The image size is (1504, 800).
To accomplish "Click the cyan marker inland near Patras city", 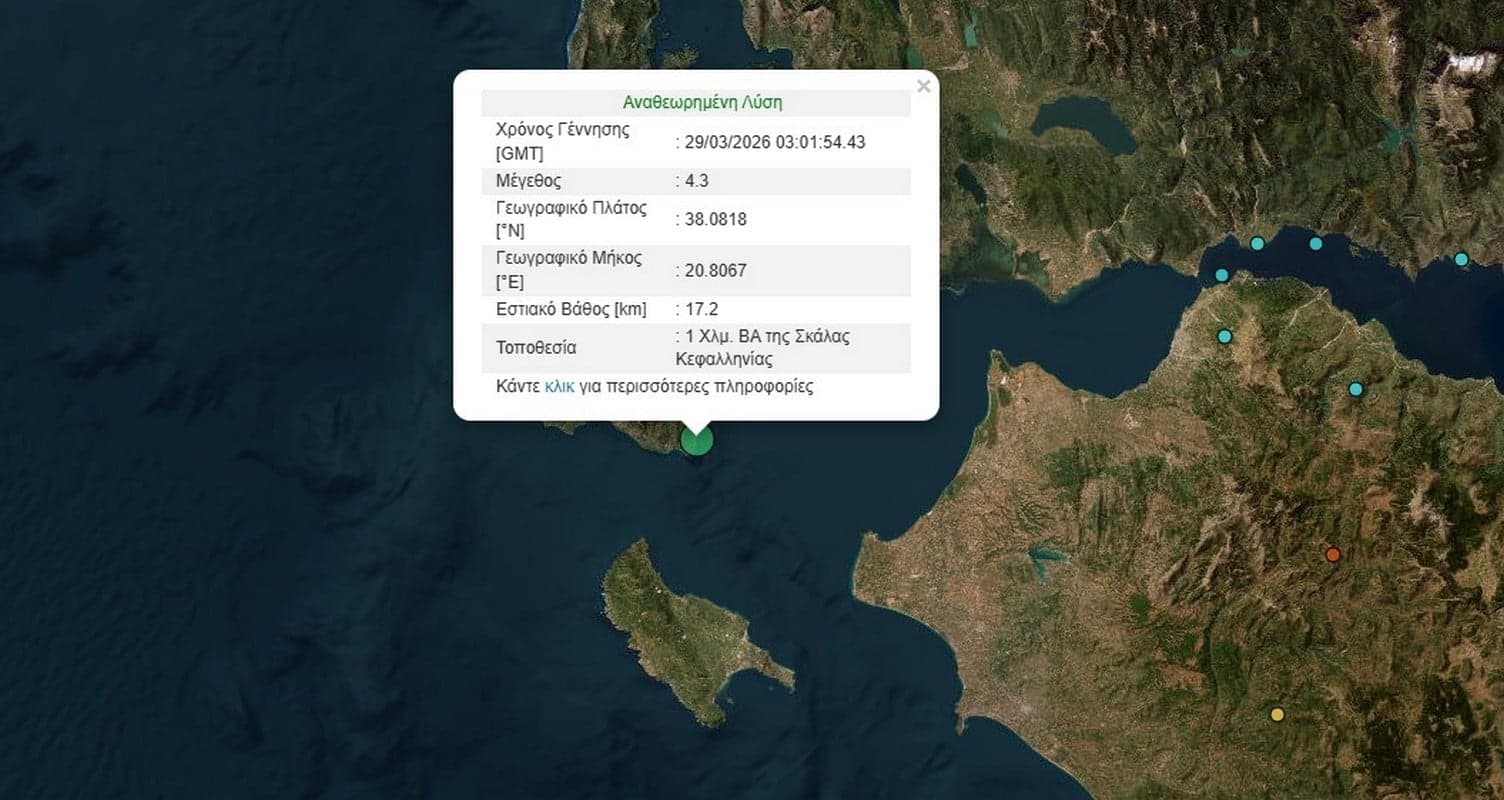I will pos(1223,334).
